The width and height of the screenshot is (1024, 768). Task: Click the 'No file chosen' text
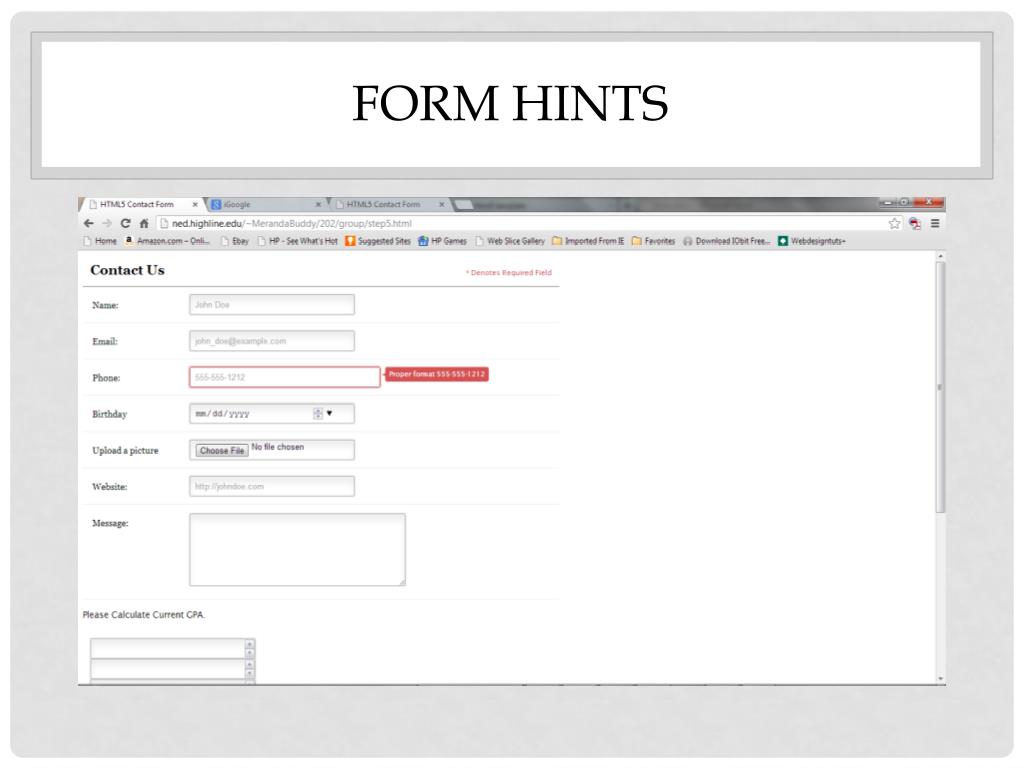(278, 447)
